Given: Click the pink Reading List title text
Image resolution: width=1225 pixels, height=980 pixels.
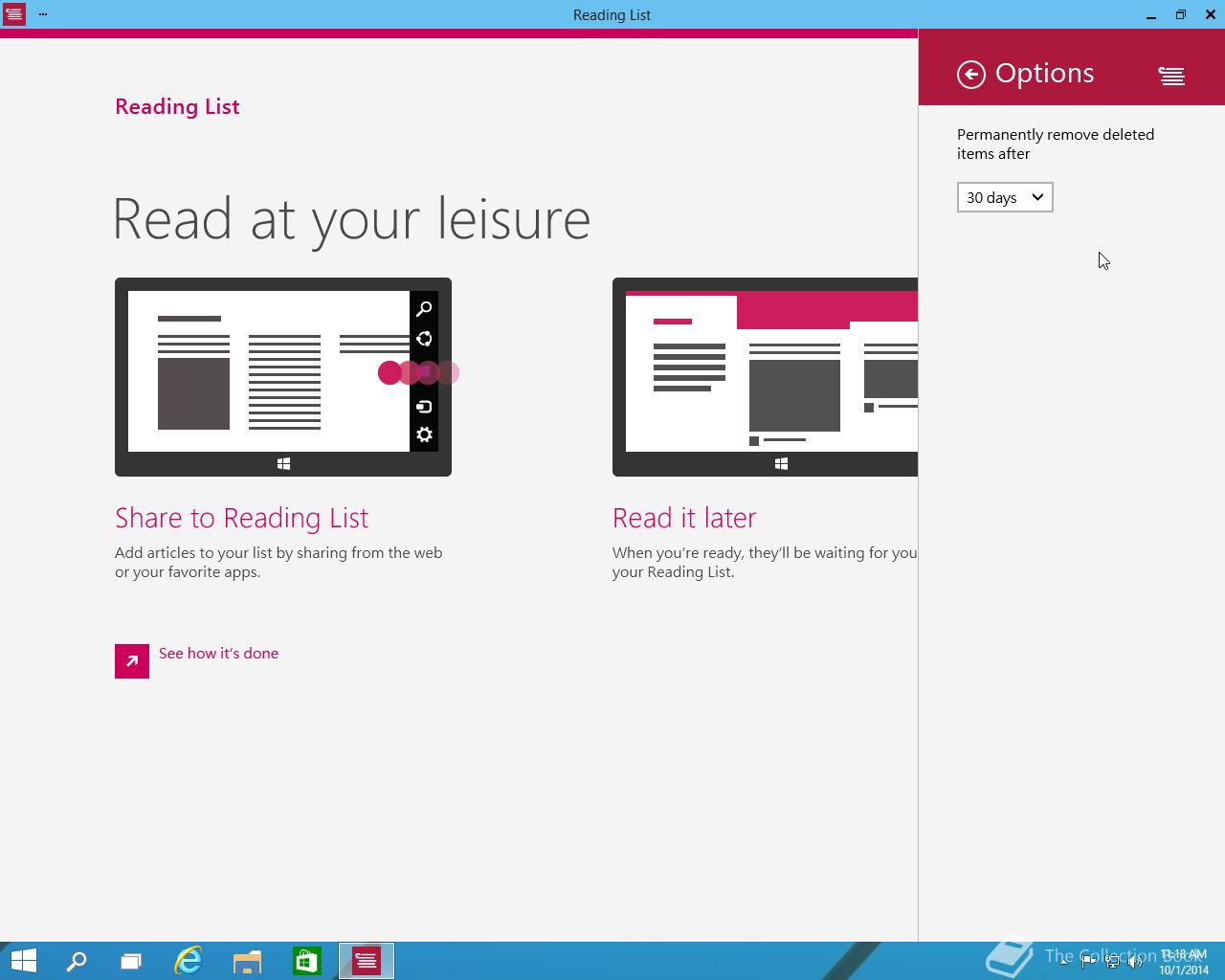Looking at the screenshot, I should (x=177, y=106).
